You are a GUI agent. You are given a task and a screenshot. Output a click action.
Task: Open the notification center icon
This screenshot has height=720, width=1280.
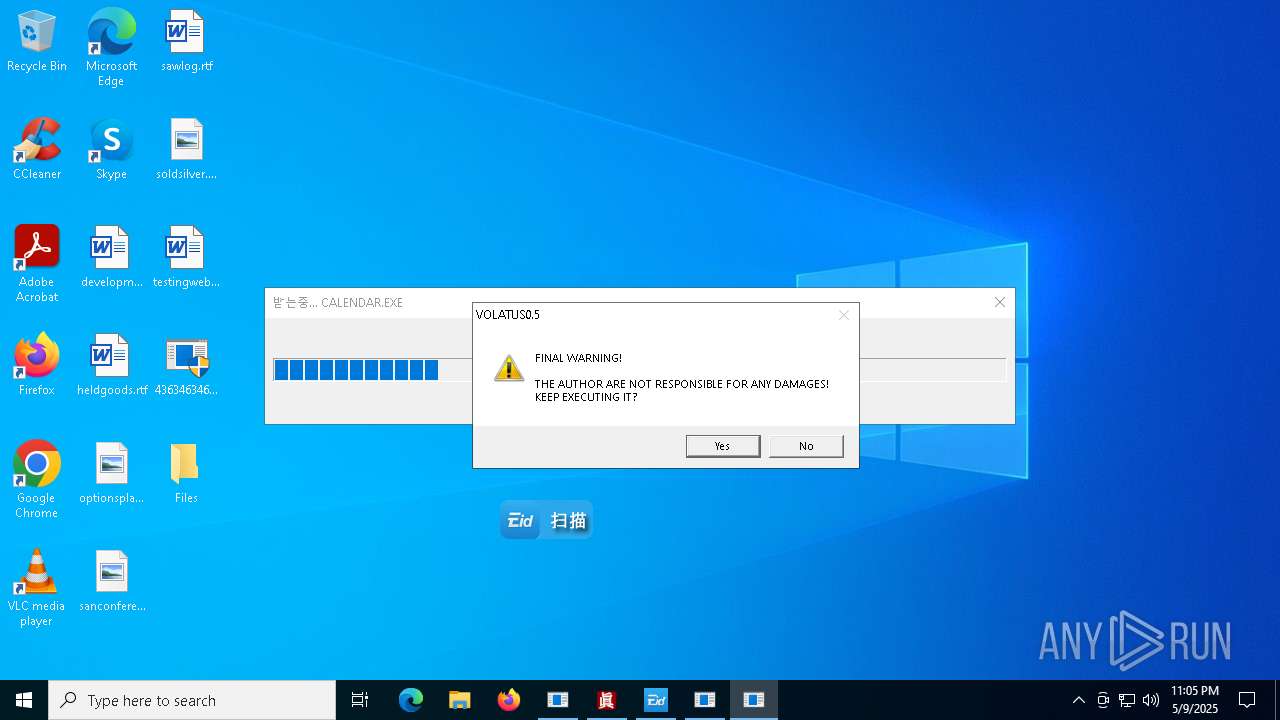[x=1247, y=700]
